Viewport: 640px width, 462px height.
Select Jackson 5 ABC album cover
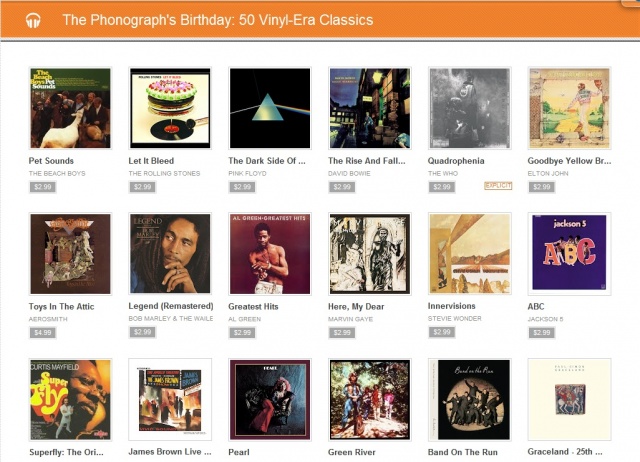pos(569,253)
